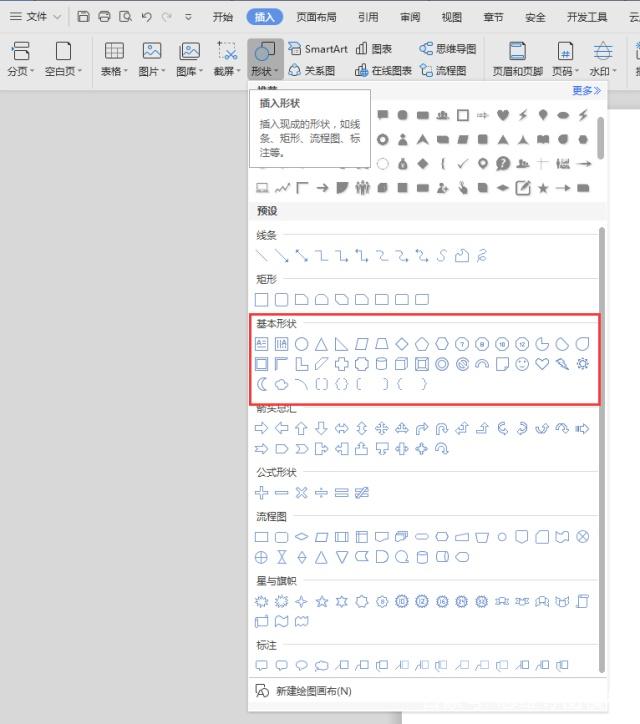Select the rounded rectangle under 矩形

pos(282,300)
